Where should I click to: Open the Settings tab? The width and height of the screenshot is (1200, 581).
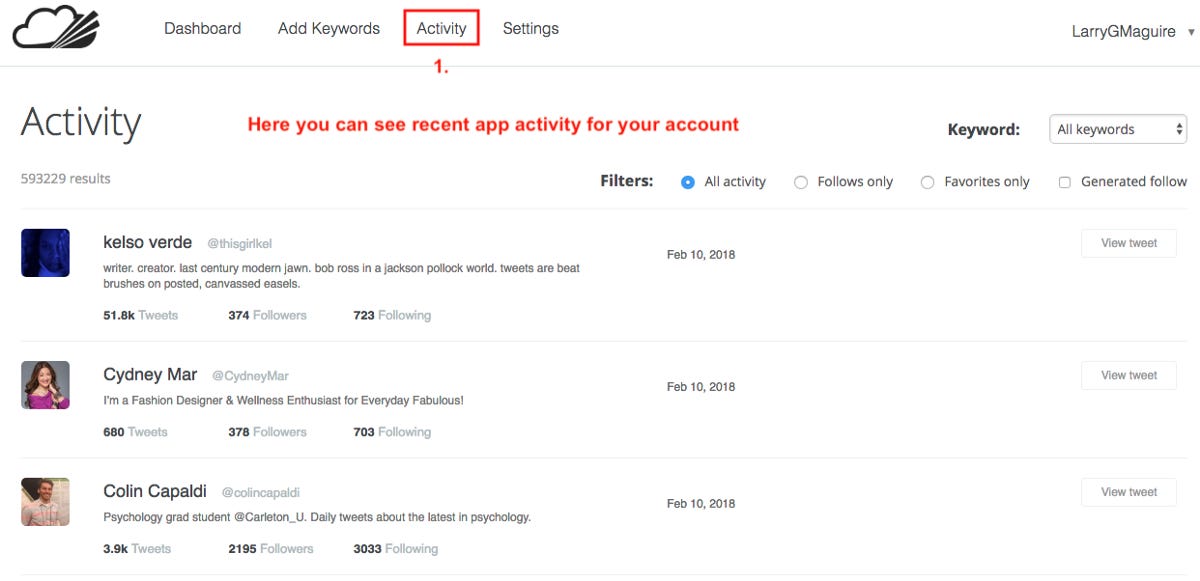(x=531, y=28)
